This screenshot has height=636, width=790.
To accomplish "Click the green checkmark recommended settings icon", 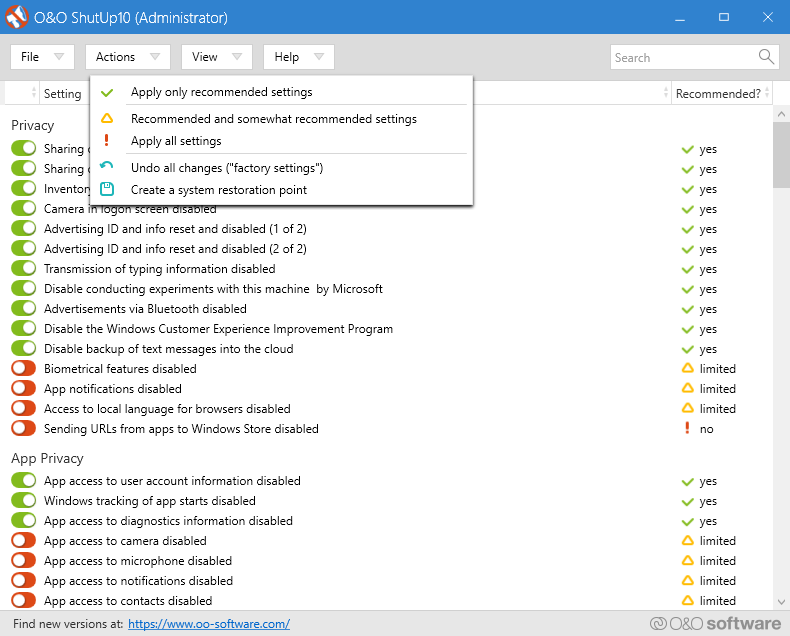I will pos(107,92).
